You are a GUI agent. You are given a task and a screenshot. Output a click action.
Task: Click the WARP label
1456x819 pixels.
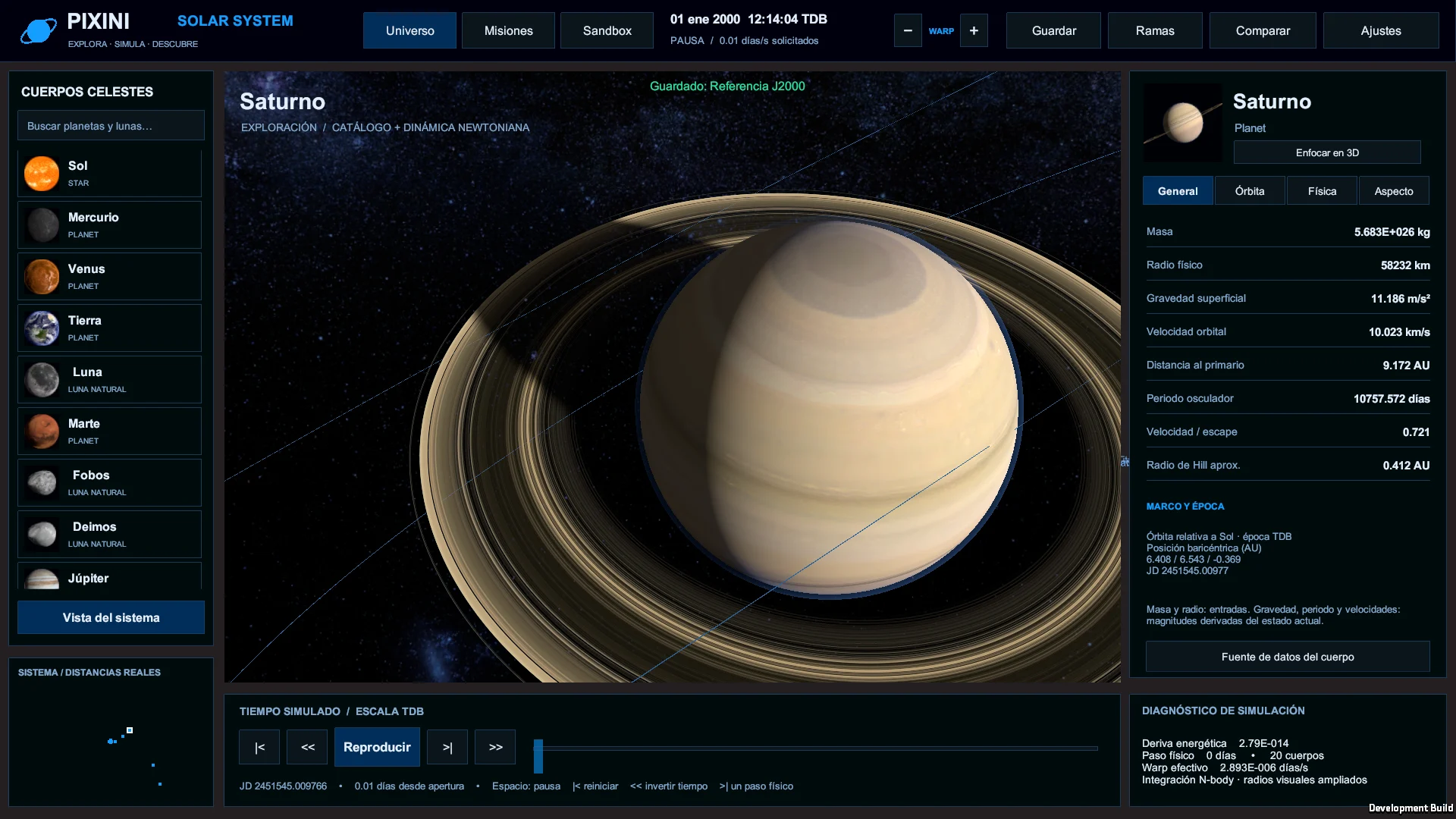[941, 31]
